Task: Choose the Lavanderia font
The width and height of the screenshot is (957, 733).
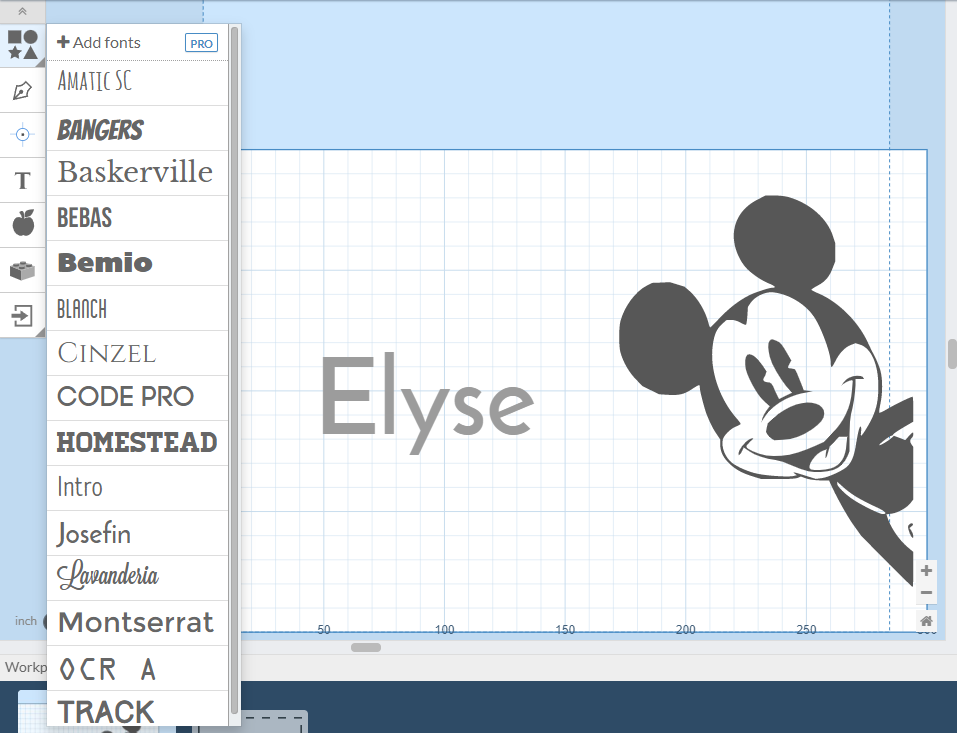Action: [x=137, y=578]
